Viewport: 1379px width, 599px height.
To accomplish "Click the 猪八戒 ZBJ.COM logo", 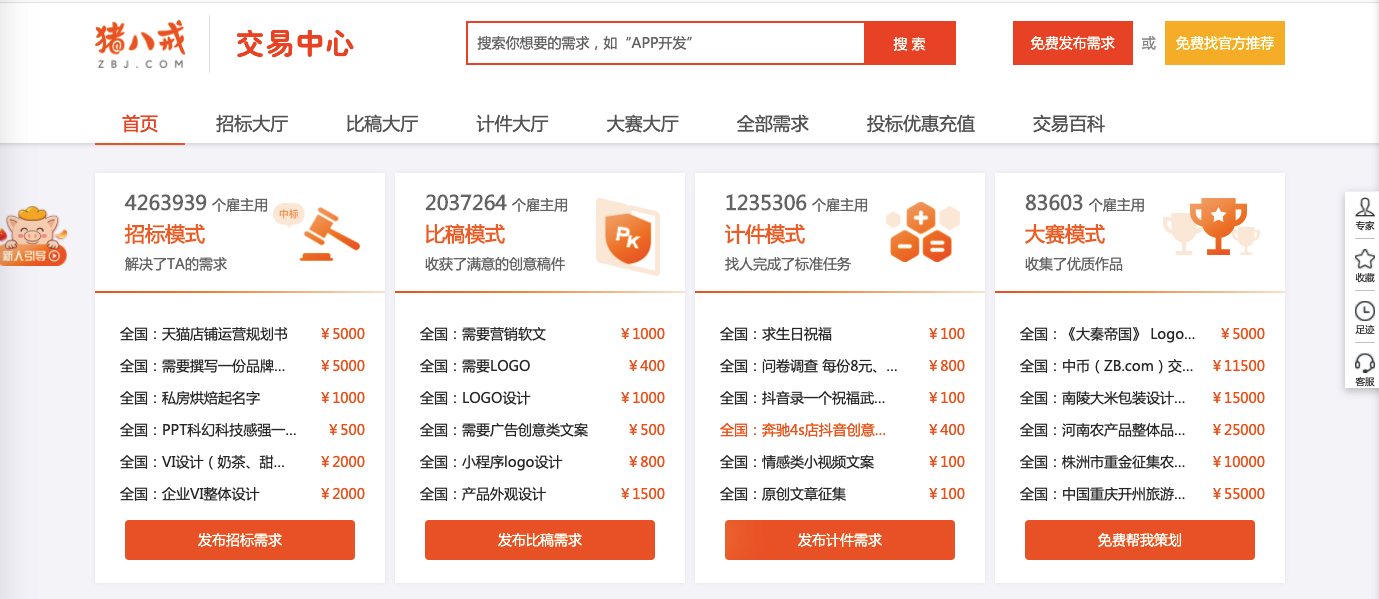I will 140,44.
